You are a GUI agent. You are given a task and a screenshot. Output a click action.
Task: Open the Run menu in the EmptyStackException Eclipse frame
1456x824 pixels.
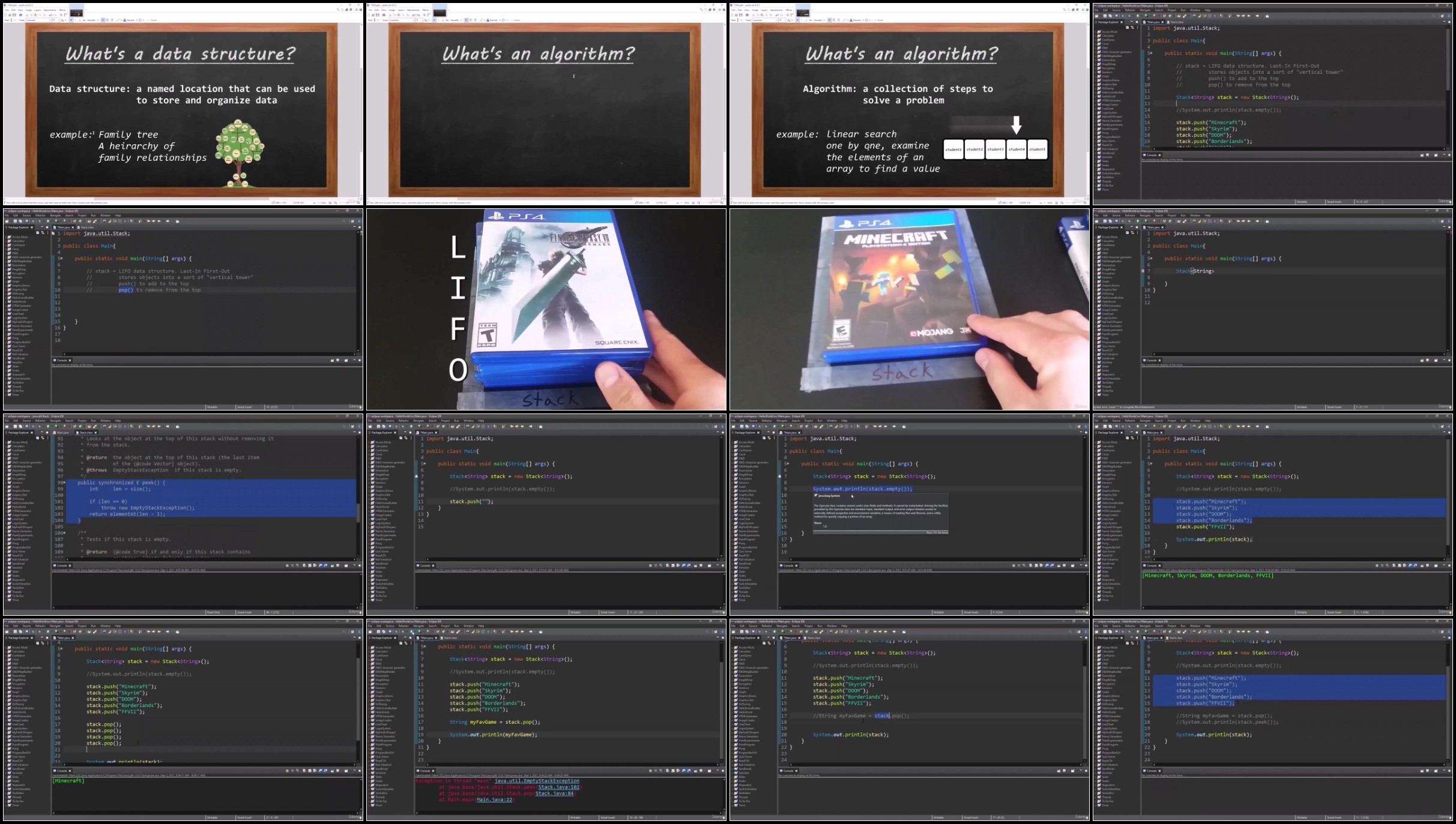(456, 626)
